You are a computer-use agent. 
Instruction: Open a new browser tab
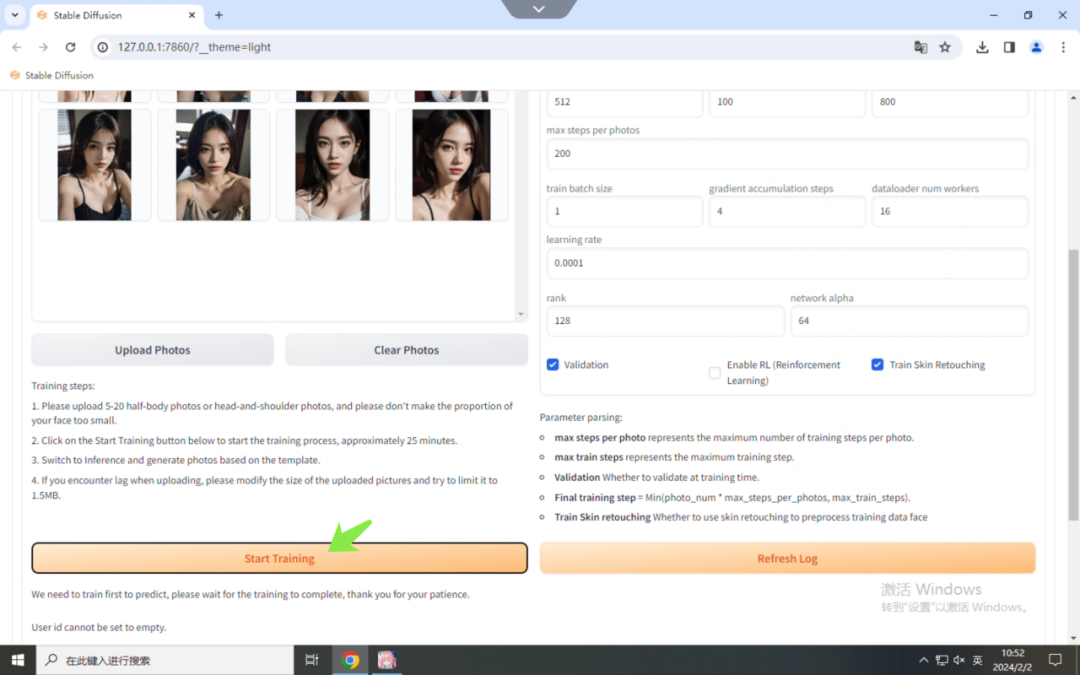pyautogui.click(x=219, y=14)
